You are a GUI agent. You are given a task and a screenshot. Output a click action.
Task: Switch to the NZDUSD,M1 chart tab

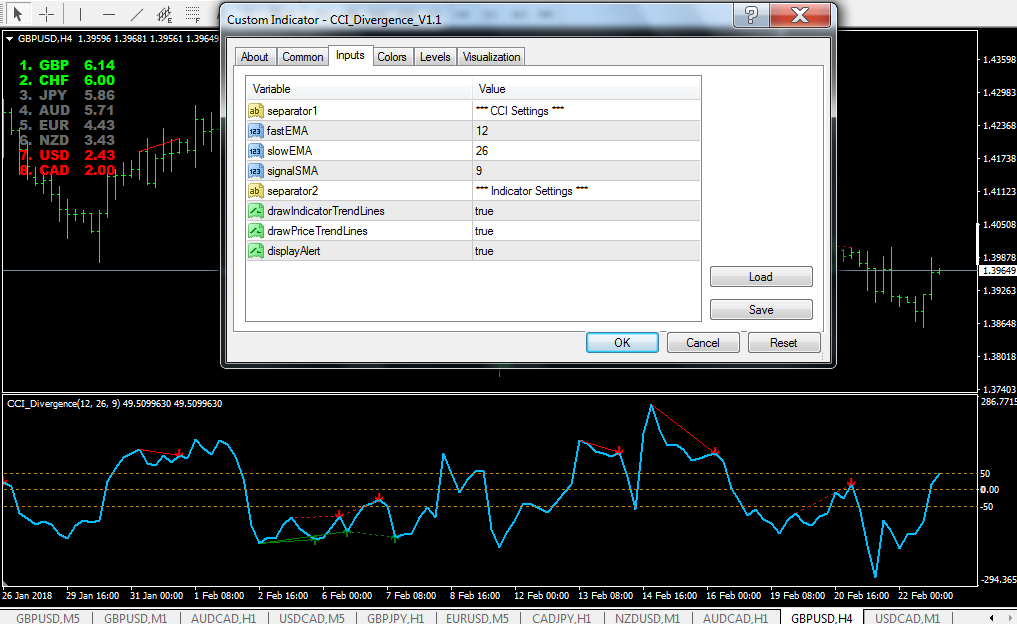coord(647,618)
